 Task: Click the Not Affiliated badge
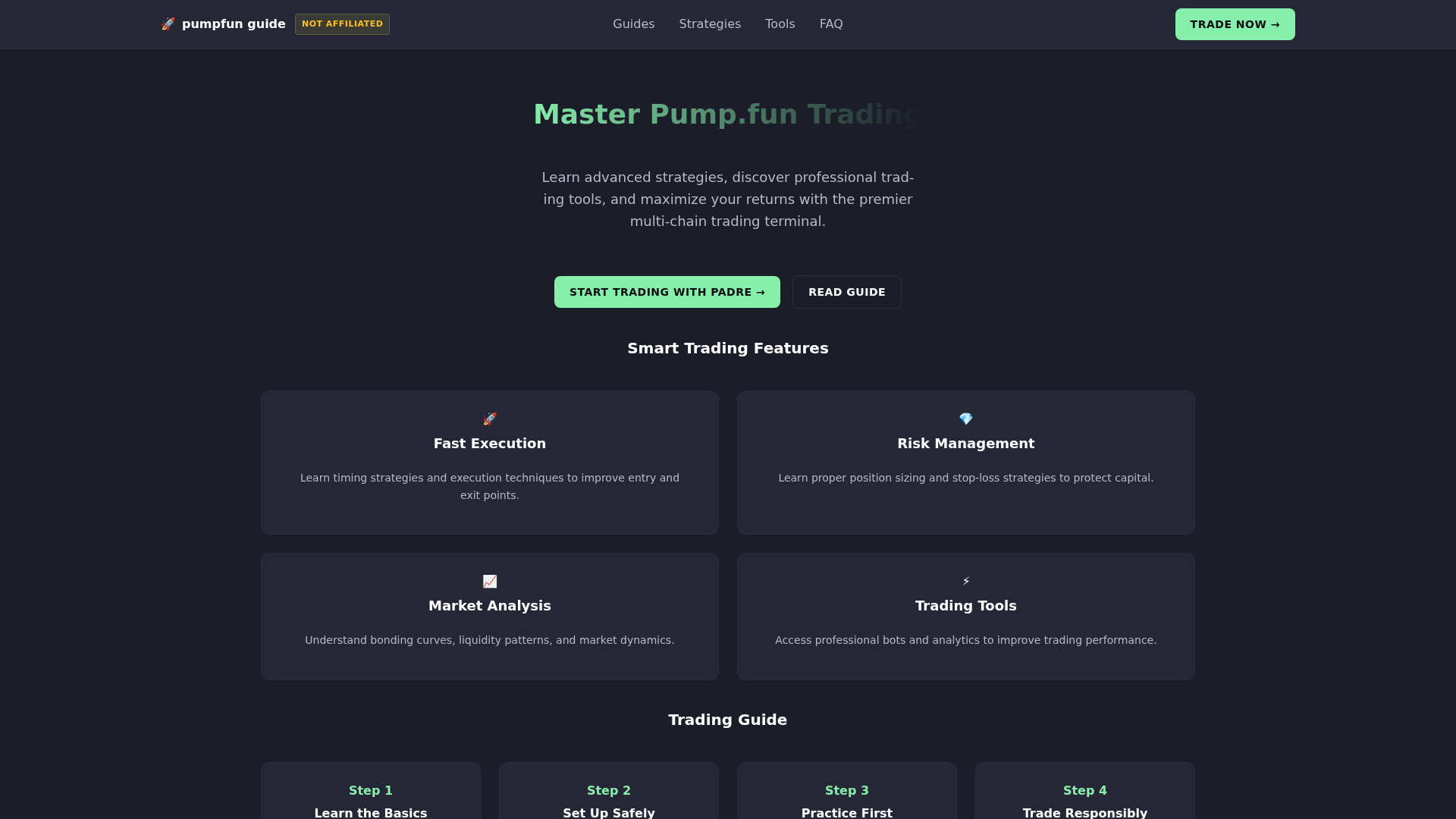342,24
